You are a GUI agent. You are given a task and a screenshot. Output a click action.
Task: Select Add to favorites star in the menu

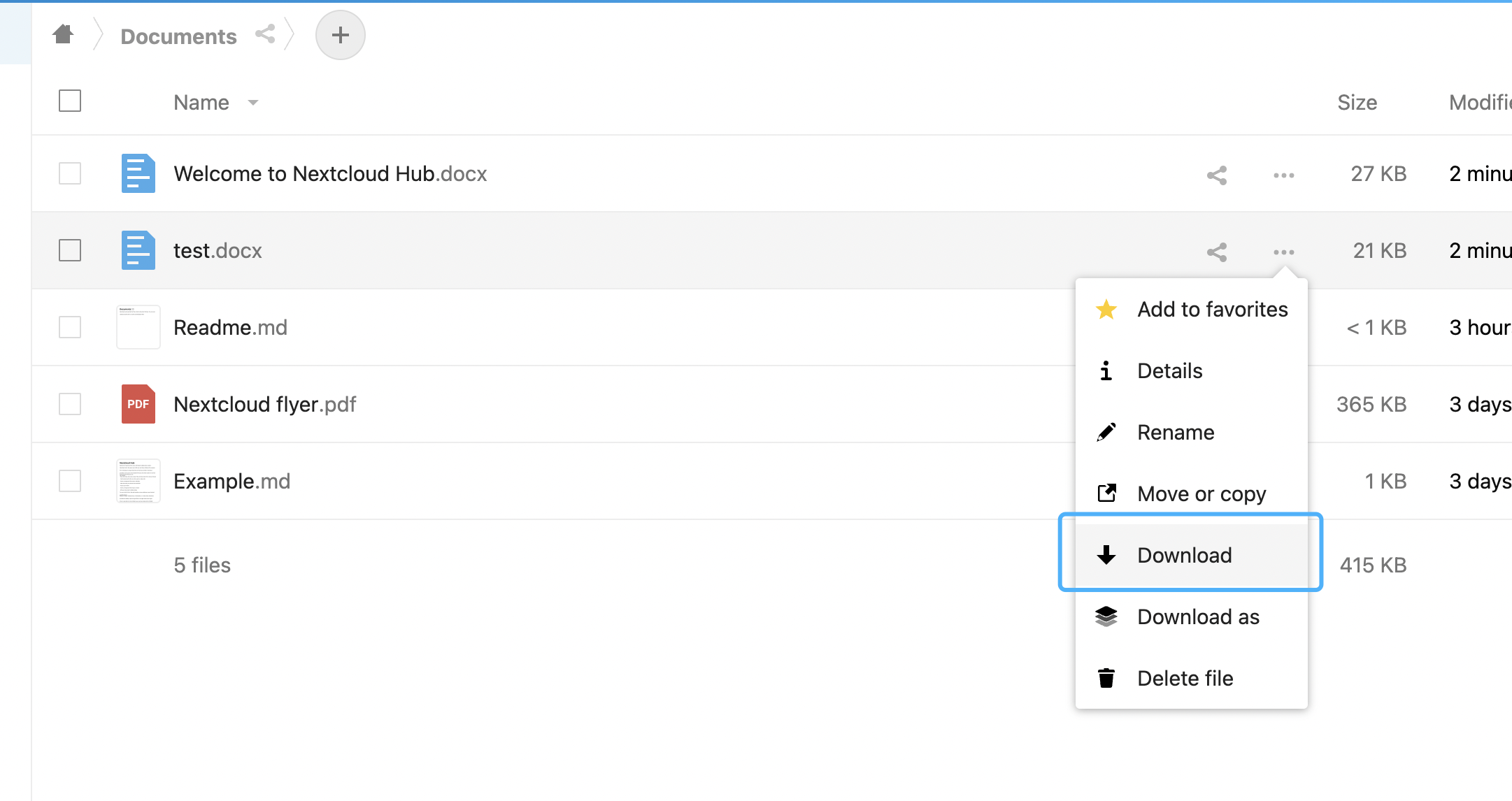1212,309
